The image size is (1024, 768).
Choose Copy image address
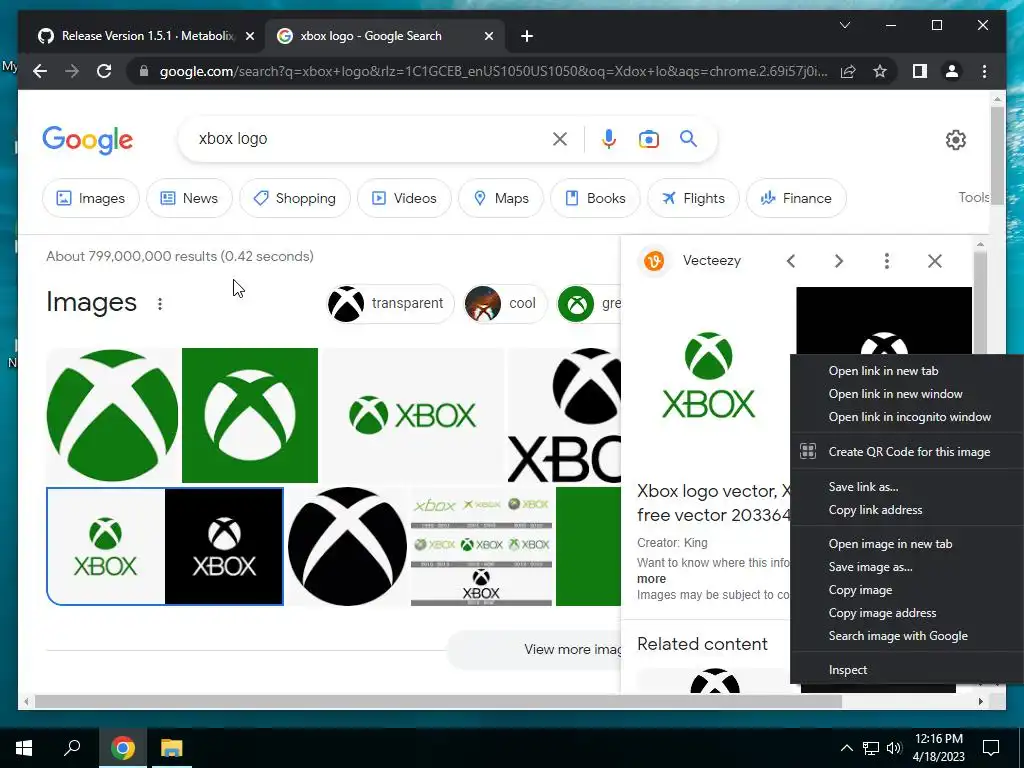[x=882, y=613]
